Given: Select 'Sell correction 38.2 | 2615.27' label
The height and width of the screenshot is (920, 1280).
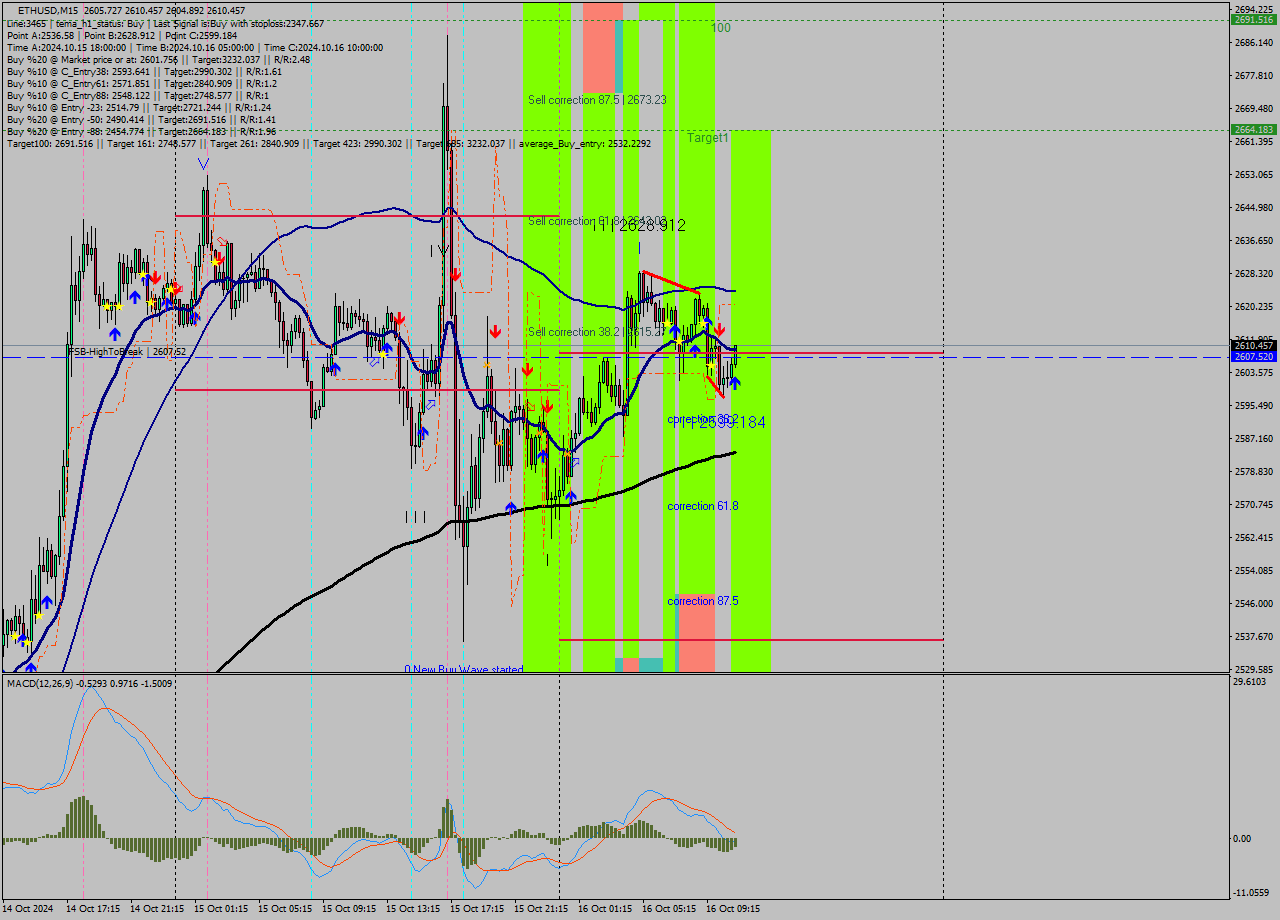Looking at the screenshot, I should [x=597, y=332].
